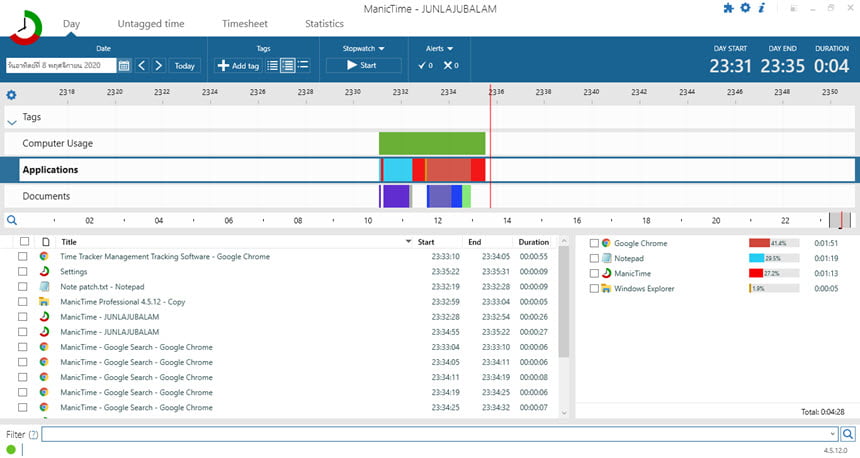Select the Applications timeline row
The width and height of the screenshot is (860, 458).
tap(430, 170)
